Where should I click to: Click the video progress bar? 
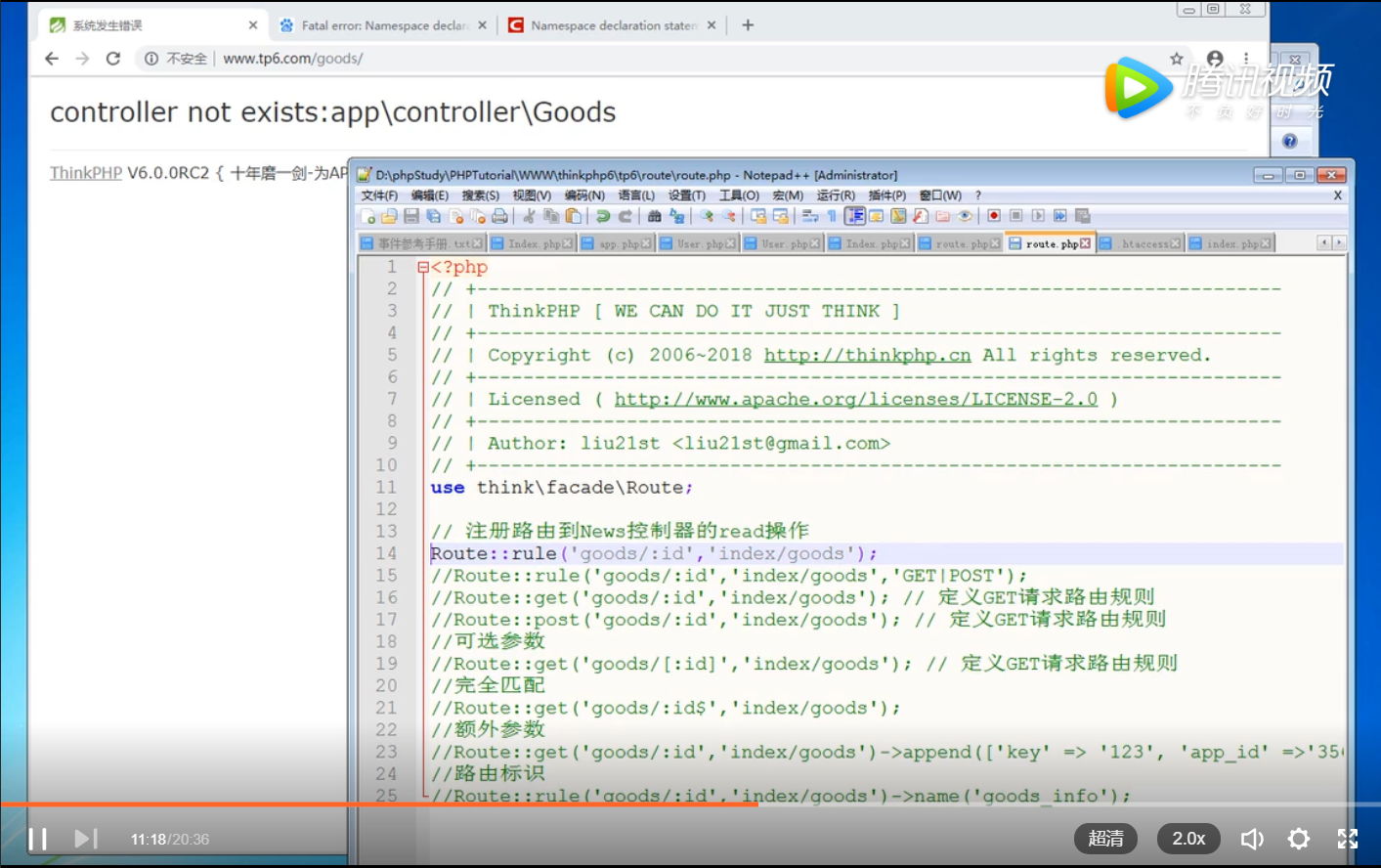[x=690, y=804]
